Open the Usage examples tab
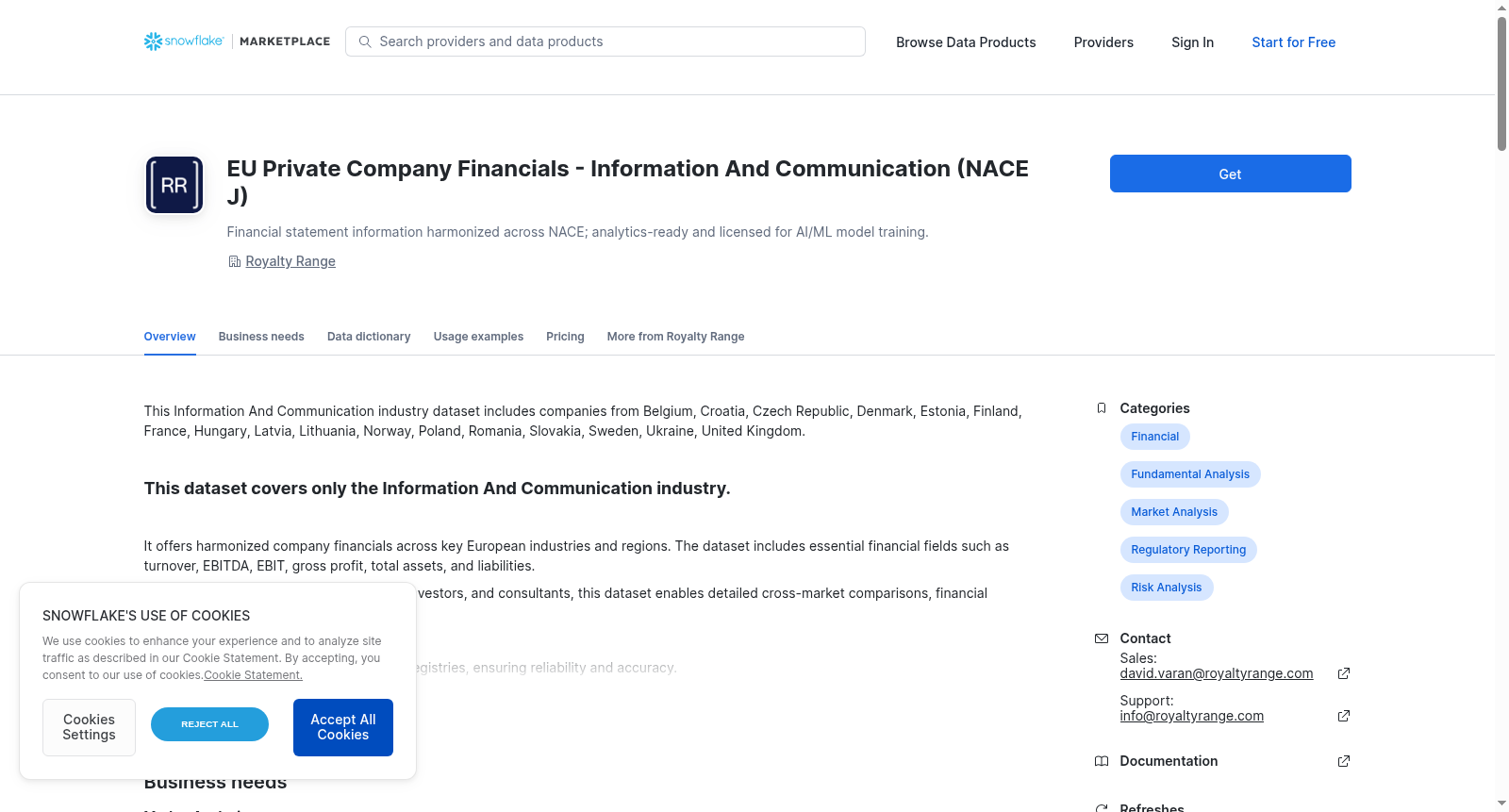1509x812 pixels. tap(478, 337)
